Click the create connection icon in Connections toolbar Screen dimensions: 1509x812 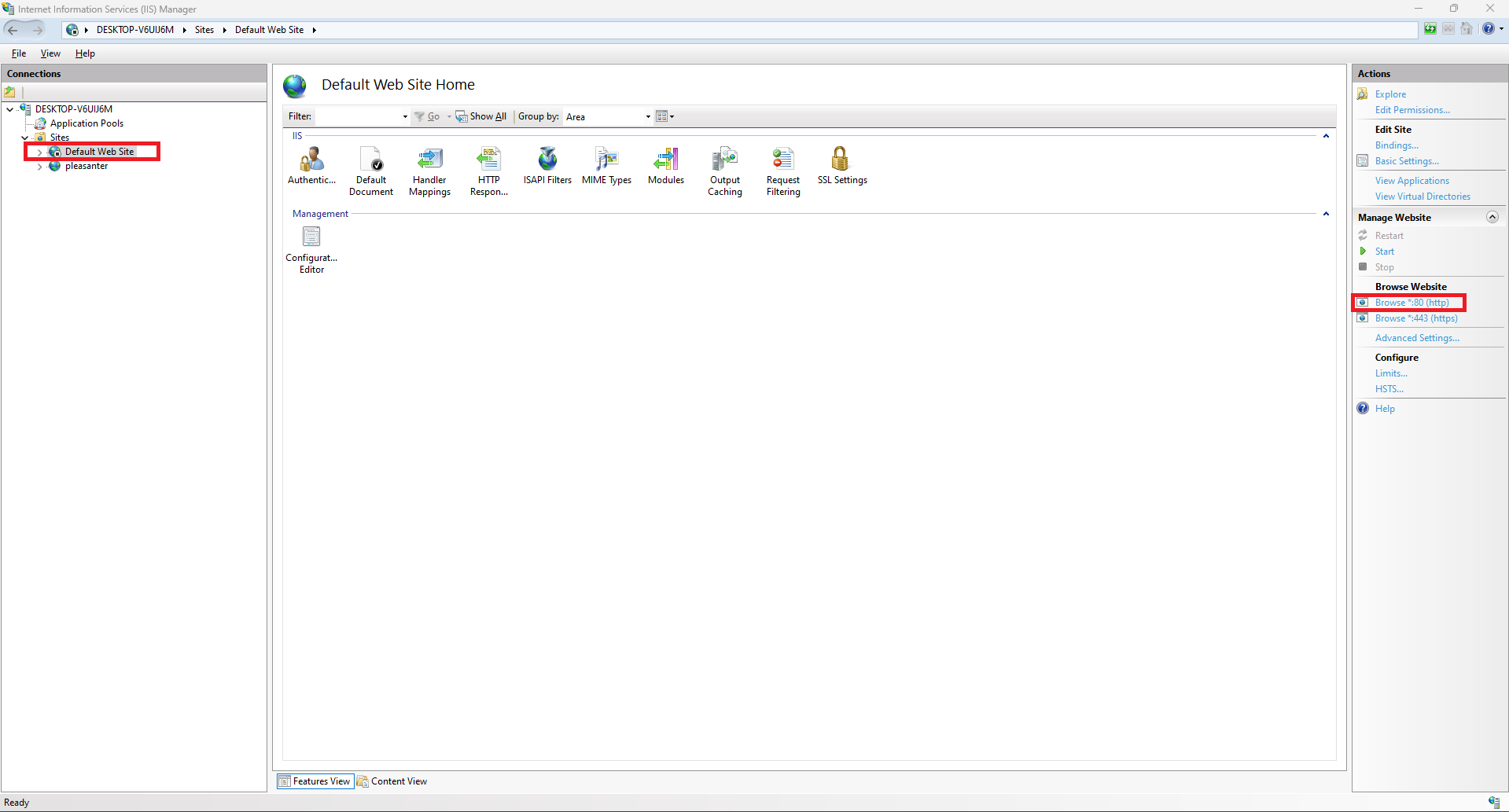click(10, 92)
